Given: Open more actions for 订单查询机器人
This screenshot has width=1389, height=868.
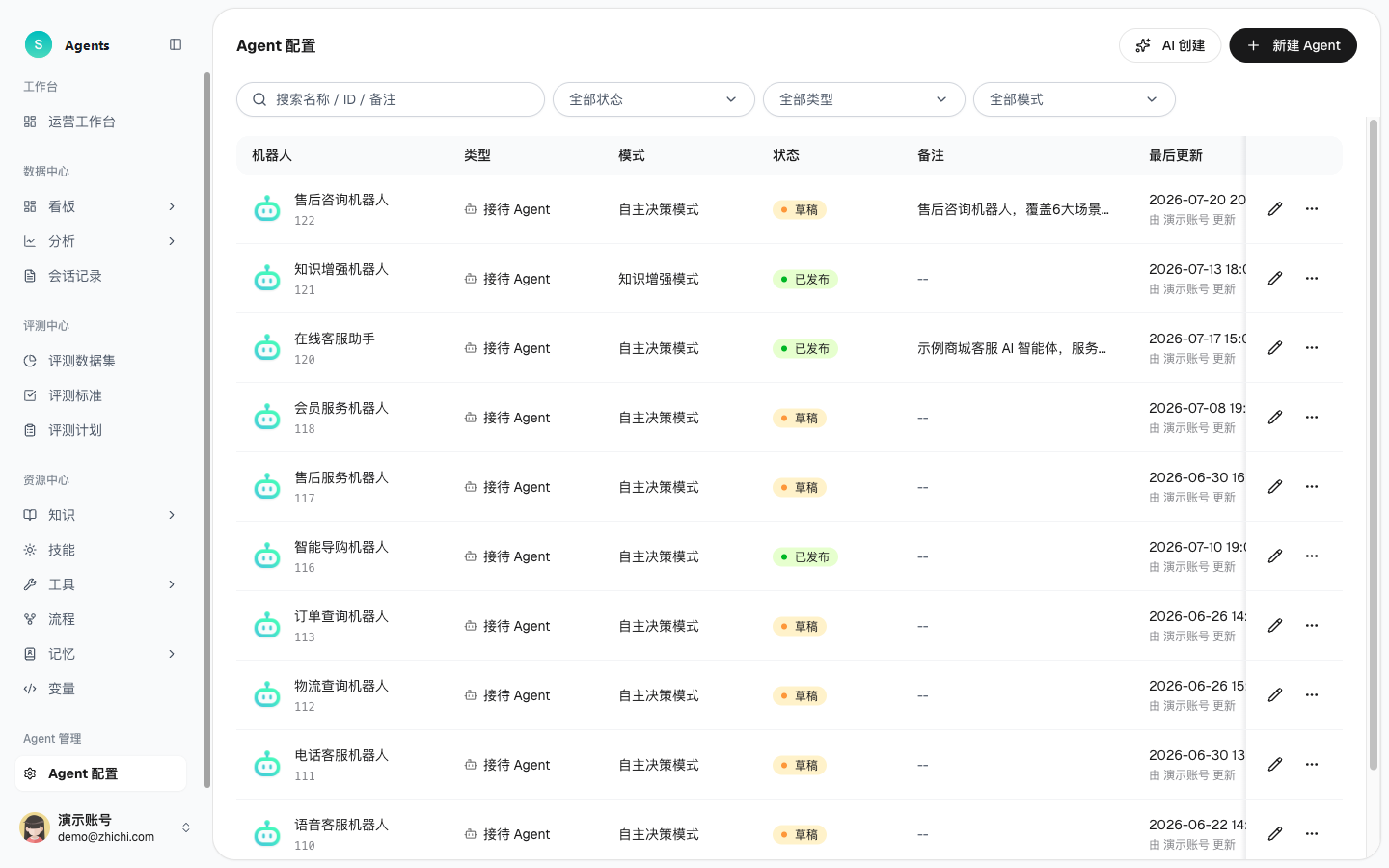Looking at the screenshot, I should click(x=1312, y=626).
